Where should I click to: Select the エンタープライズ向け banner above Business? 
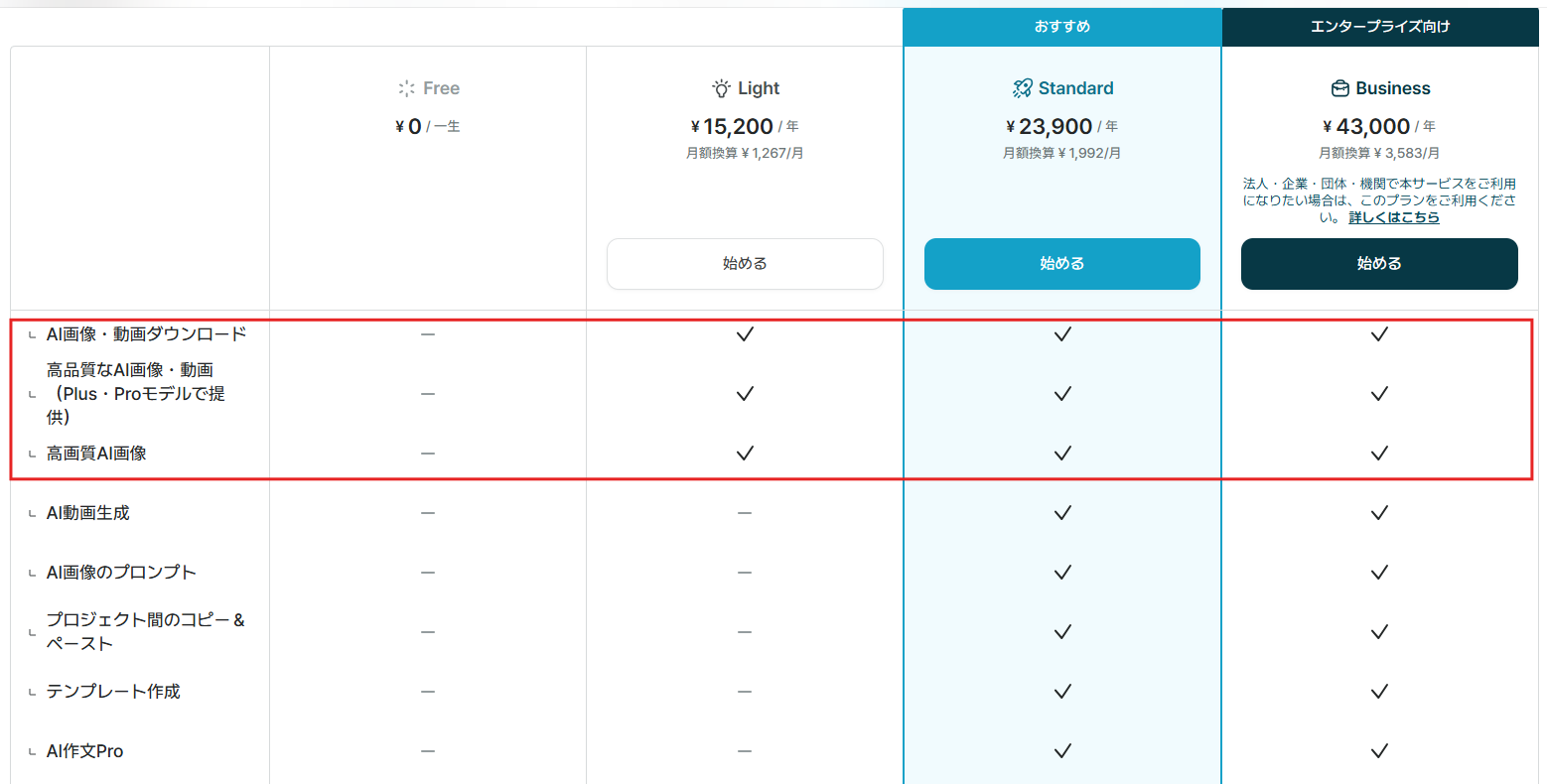click(x=1379, y=27)
